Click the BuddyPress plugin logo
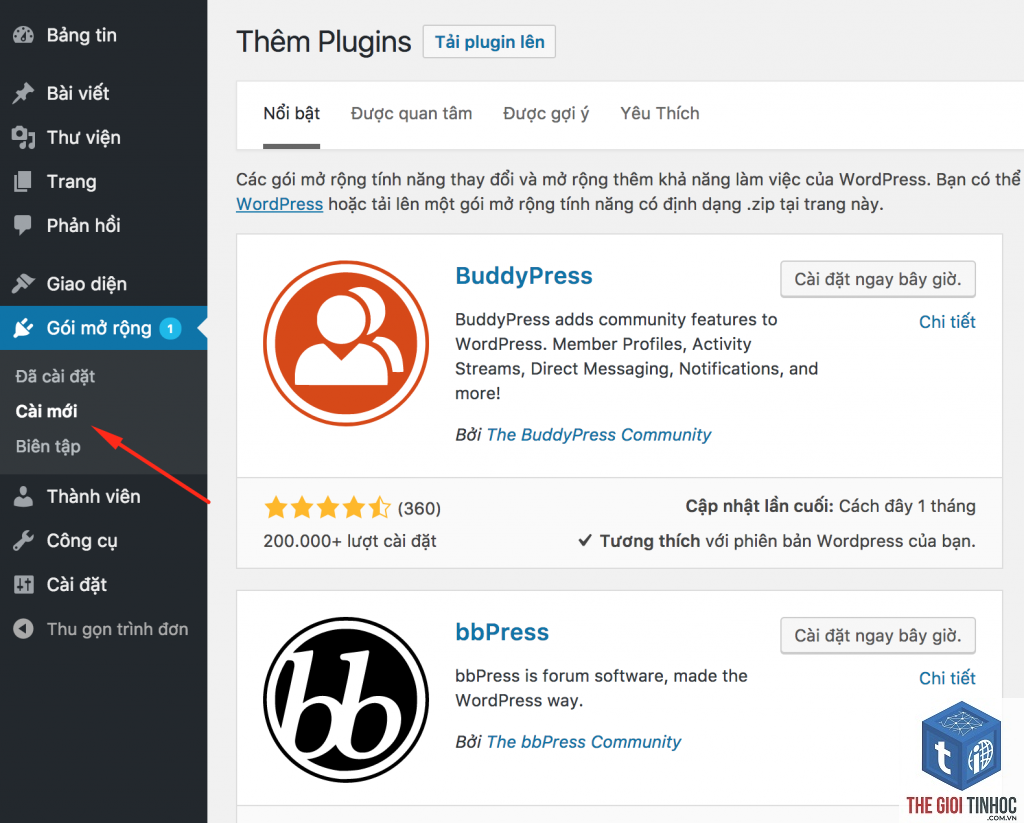 pyautogui.click(x=346, y=344)
